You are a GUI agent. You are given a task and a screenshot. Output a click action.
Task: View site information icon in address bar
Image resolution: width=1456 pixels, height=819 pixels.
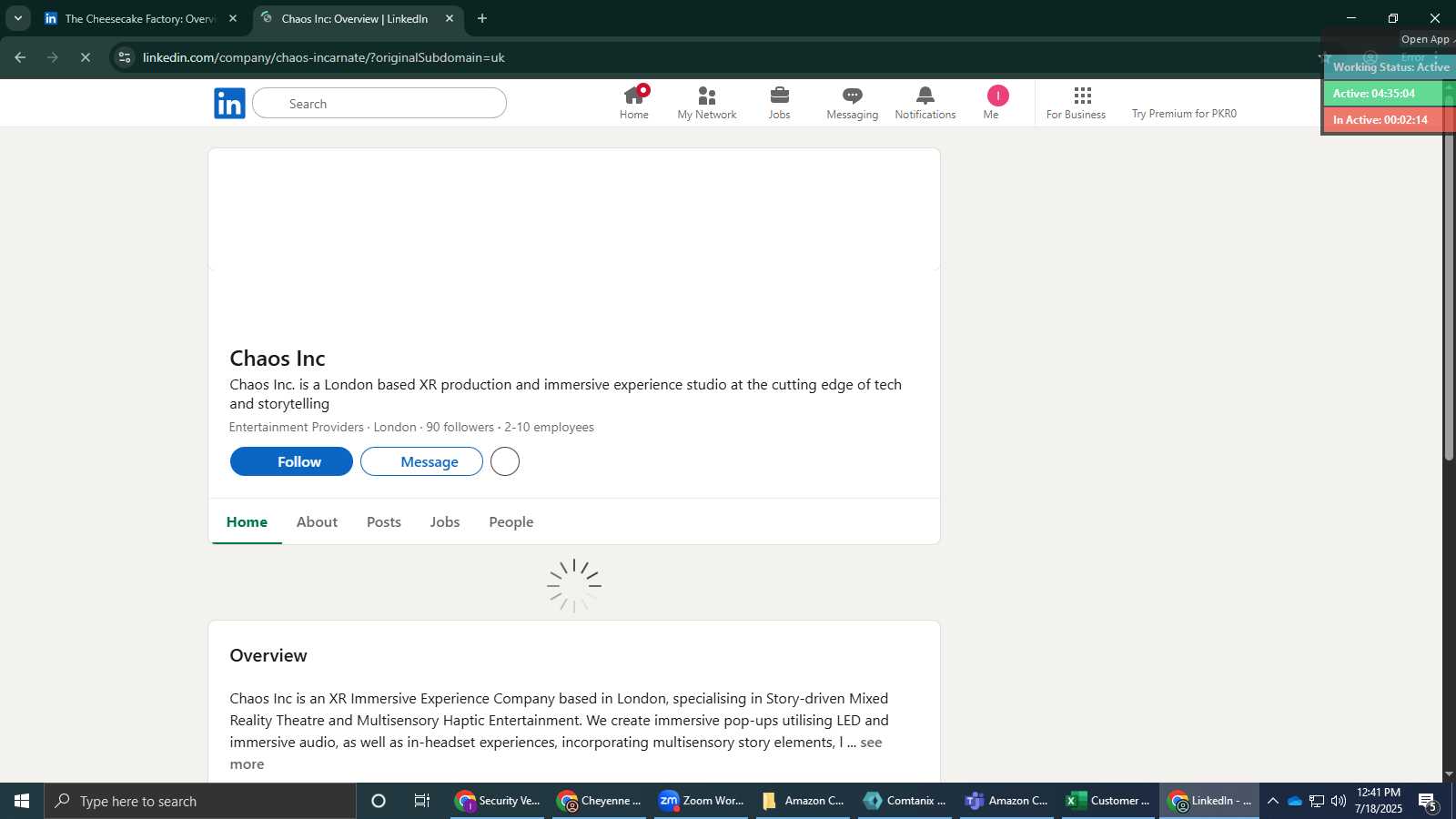[125, 57]
